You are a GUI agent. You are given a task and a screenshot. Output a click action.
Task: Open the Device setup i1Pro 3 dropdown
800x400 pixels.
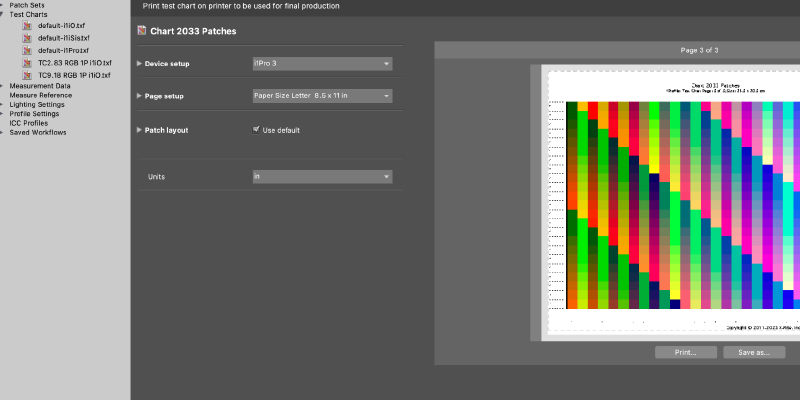click(x=322, y=64)
